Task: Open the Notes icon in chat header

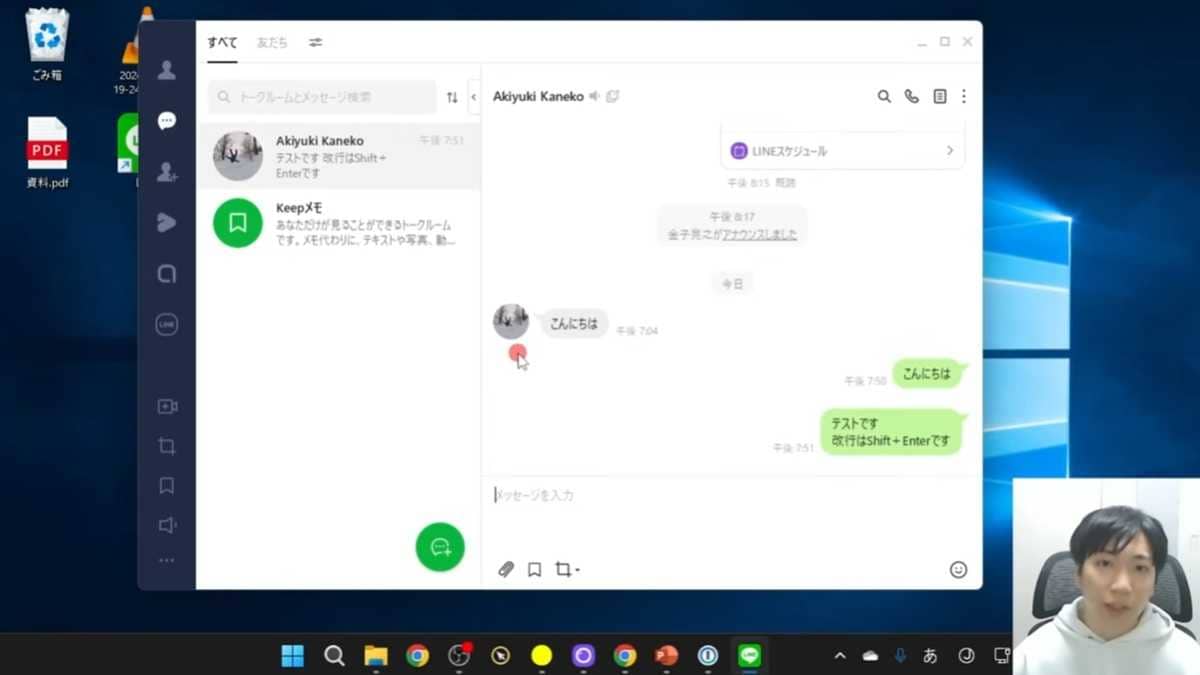Action: click(x=939, y=96)
